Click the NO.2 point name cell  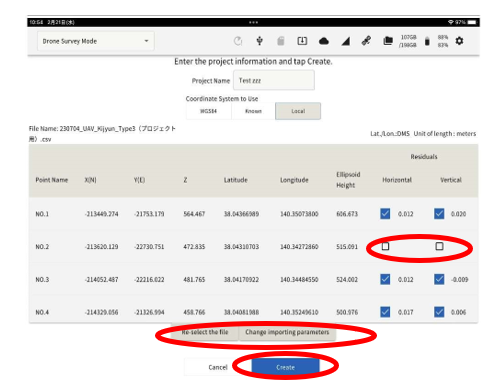pyautogui.click(x=42, y=247)
